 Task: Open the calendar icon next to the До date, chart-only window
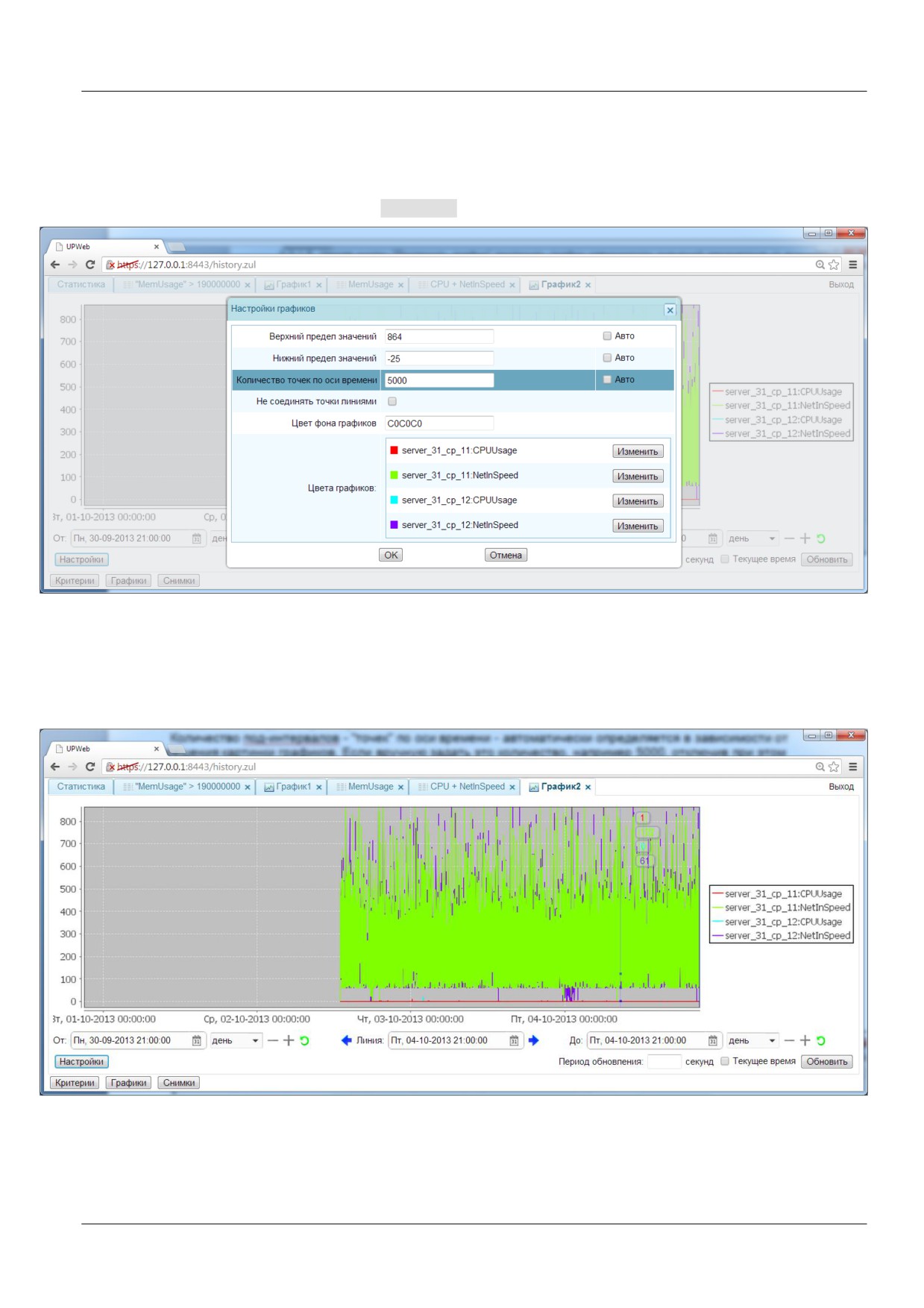[713, 1040]
